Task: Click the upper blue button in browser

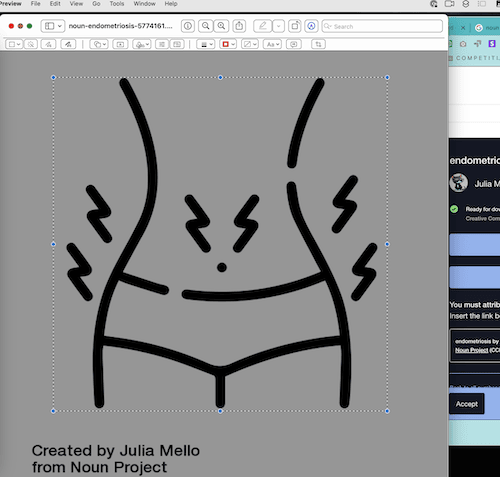Action: pos(475,245)
